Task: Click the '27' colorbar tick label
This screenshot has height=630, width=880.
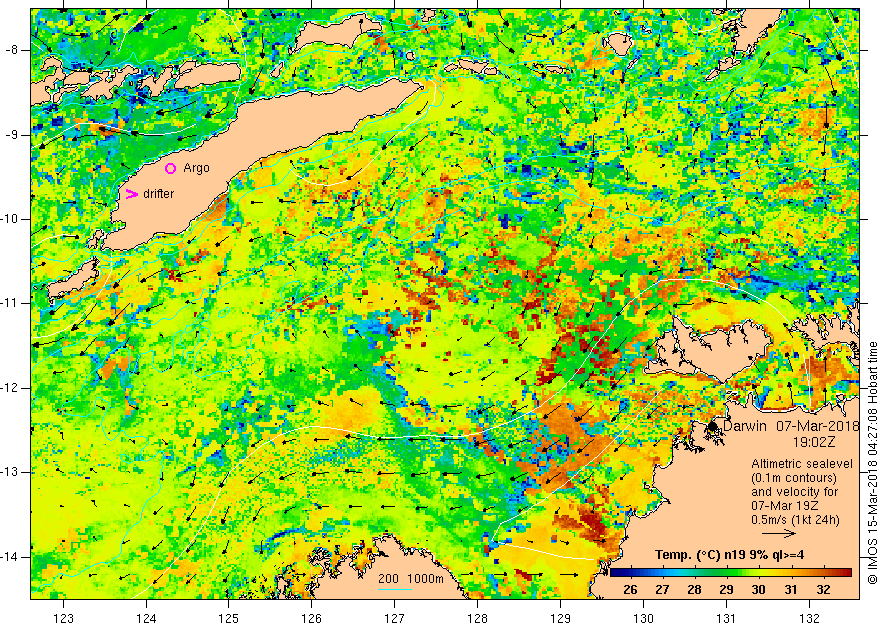Action: tap(662, 590)
